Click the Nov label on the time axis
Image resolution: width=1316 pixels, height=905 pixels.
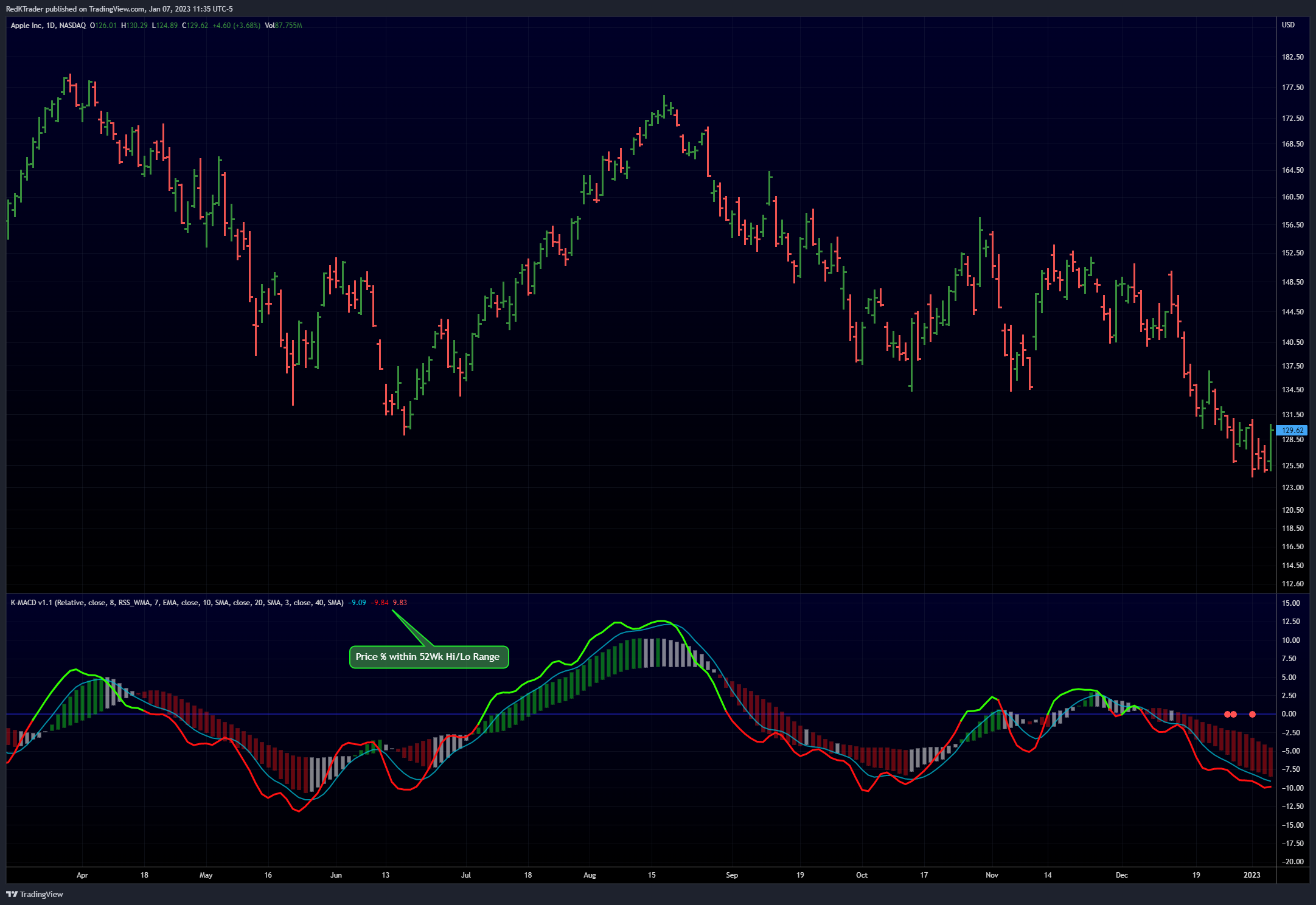click(x=992, y=875)
